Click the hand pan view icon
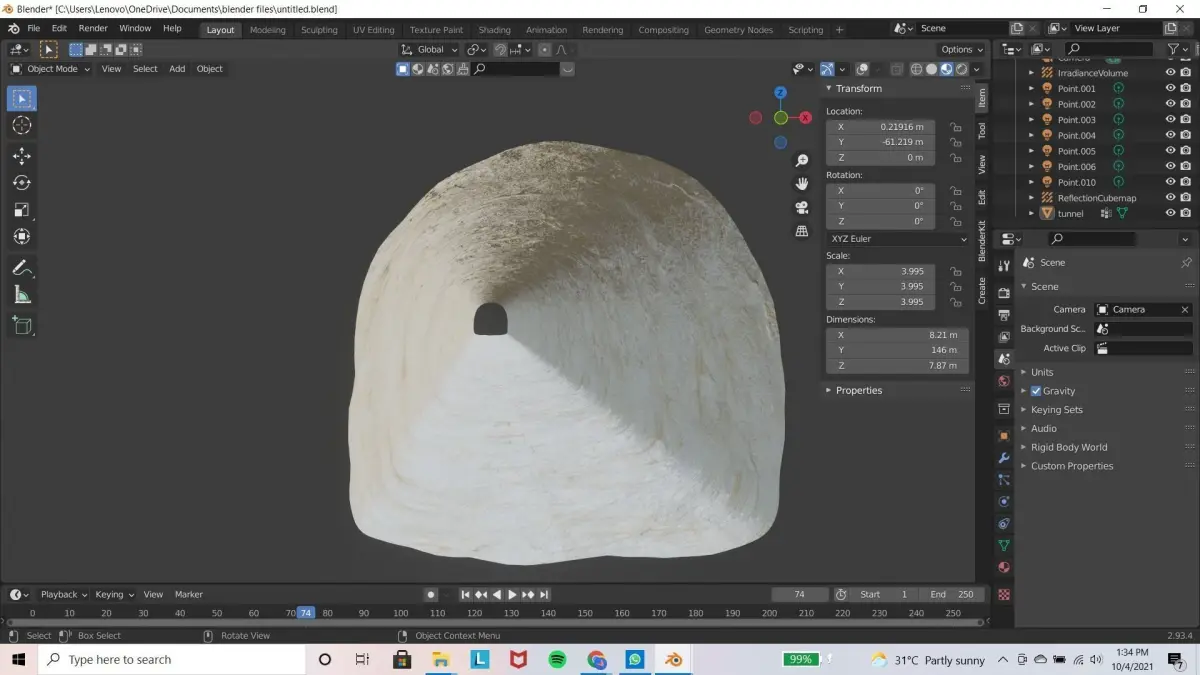This screenshot has height=675, width=1200. (801, 184)
